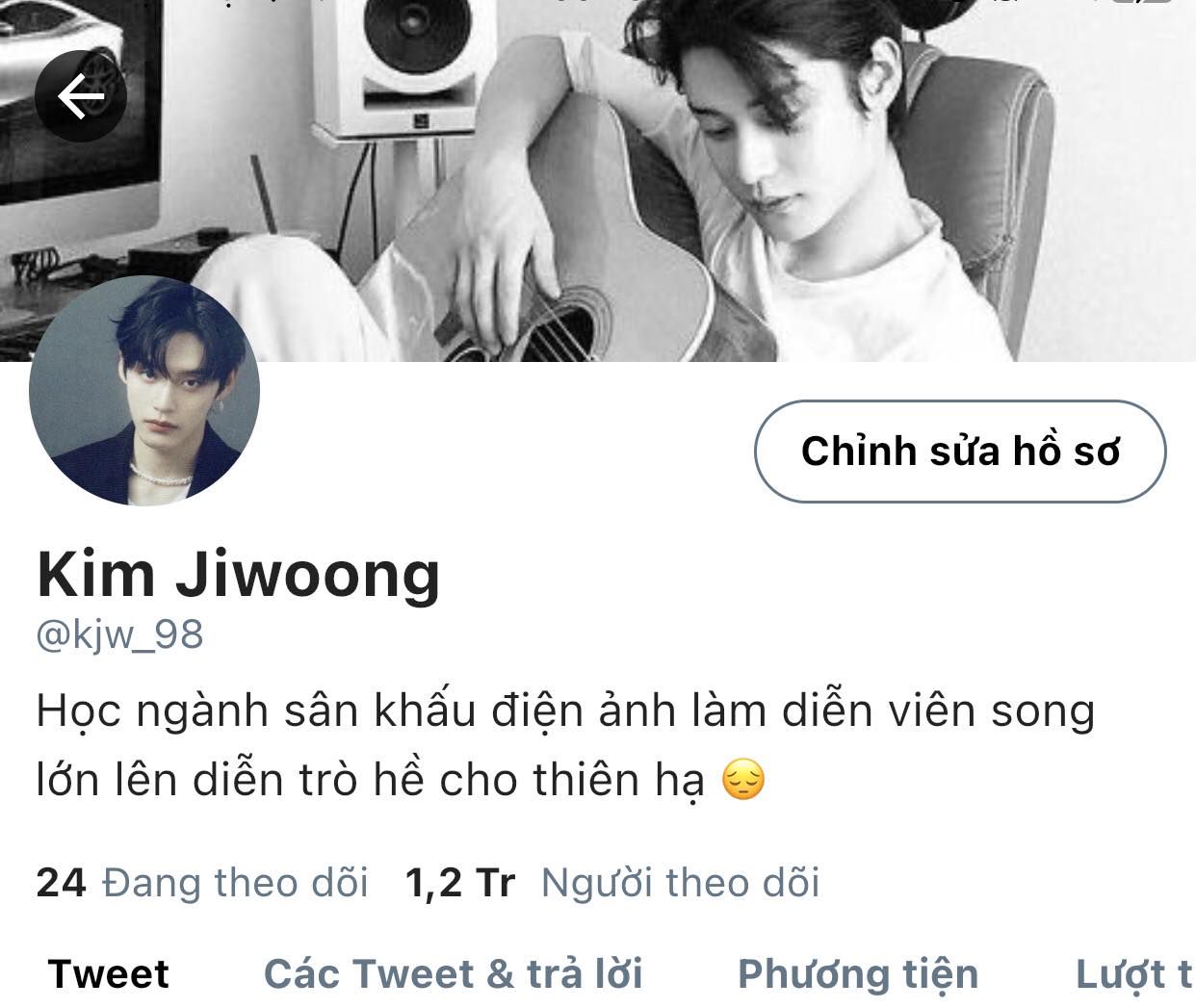Click the 1,2 Tr followers count

460,883
